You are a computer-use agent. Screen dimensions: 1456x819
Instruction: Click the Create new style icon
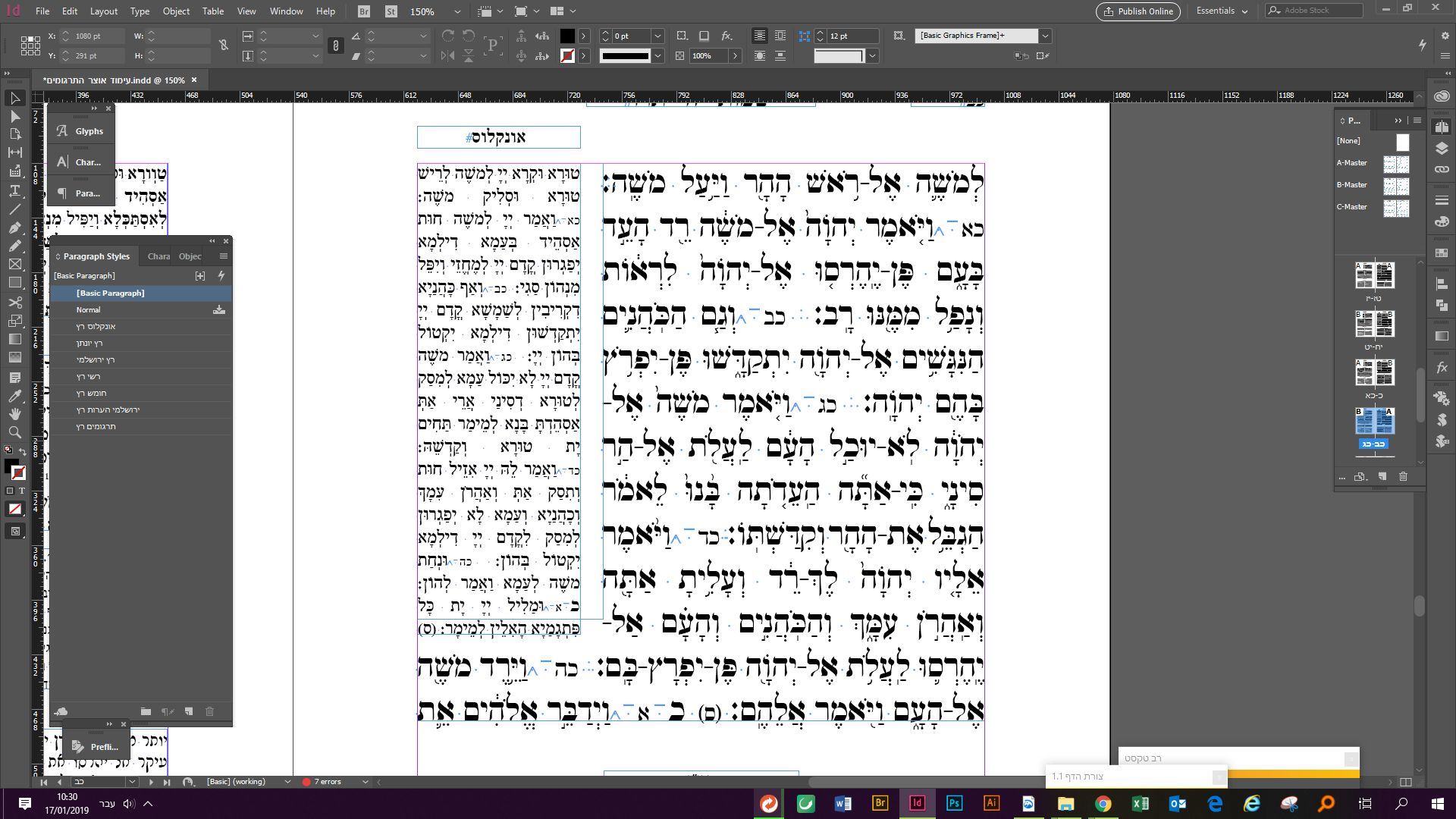pyautogui.click(x=189, y=711)
